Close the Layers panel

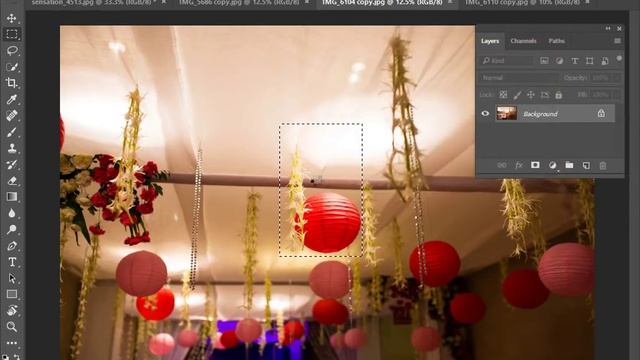(619, 29)
